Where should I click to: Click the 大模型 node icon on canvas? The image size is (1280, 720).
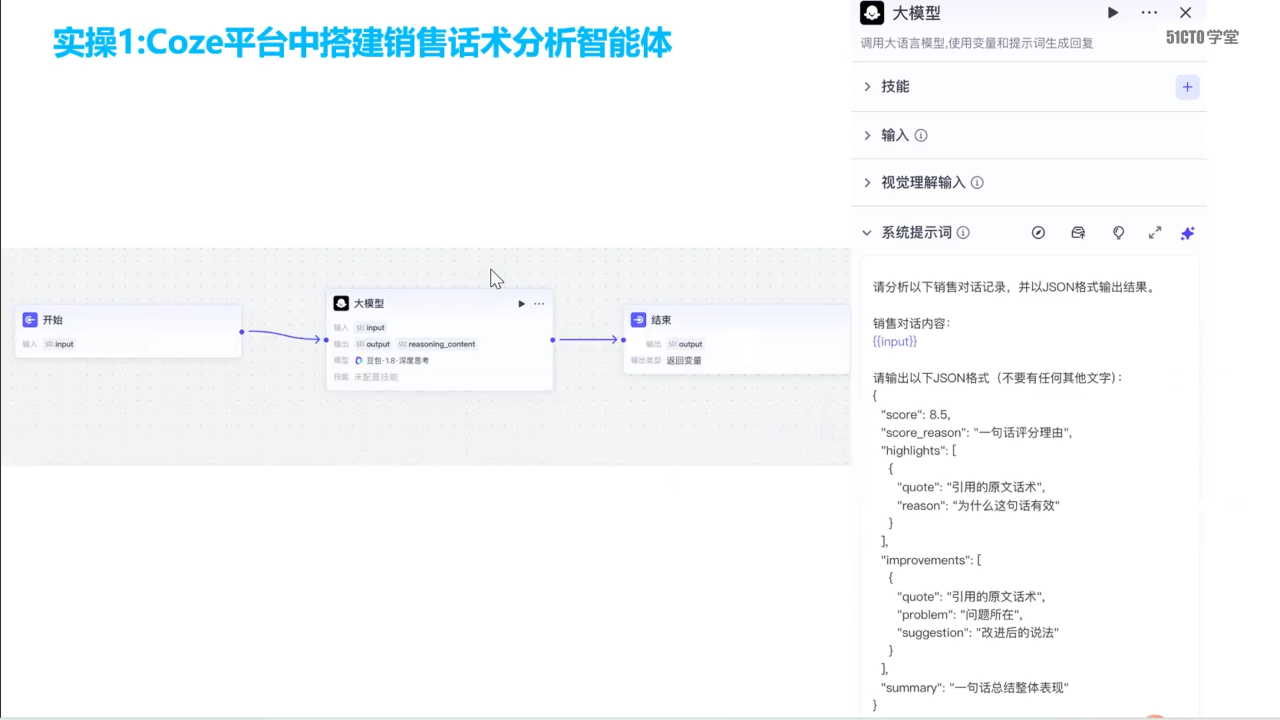click(341, 303)
